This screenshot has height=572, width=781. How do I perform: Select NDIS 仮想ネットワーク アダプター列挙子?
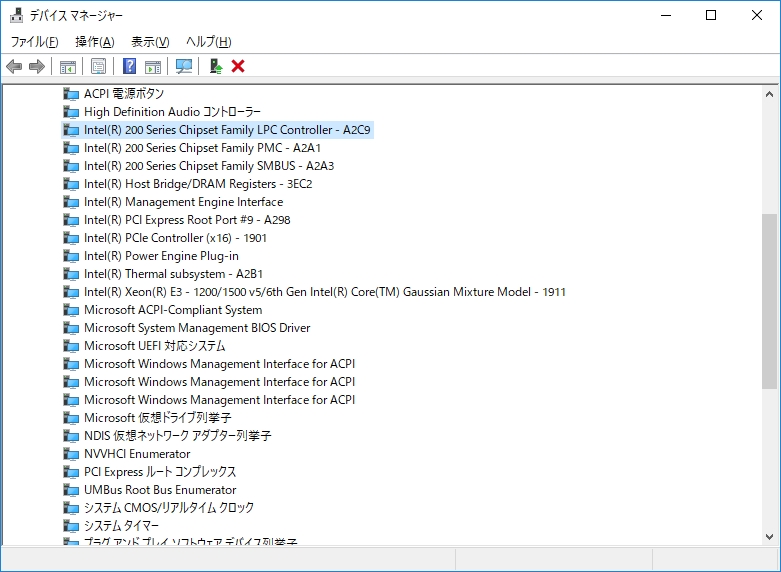(x=178, y=435)
